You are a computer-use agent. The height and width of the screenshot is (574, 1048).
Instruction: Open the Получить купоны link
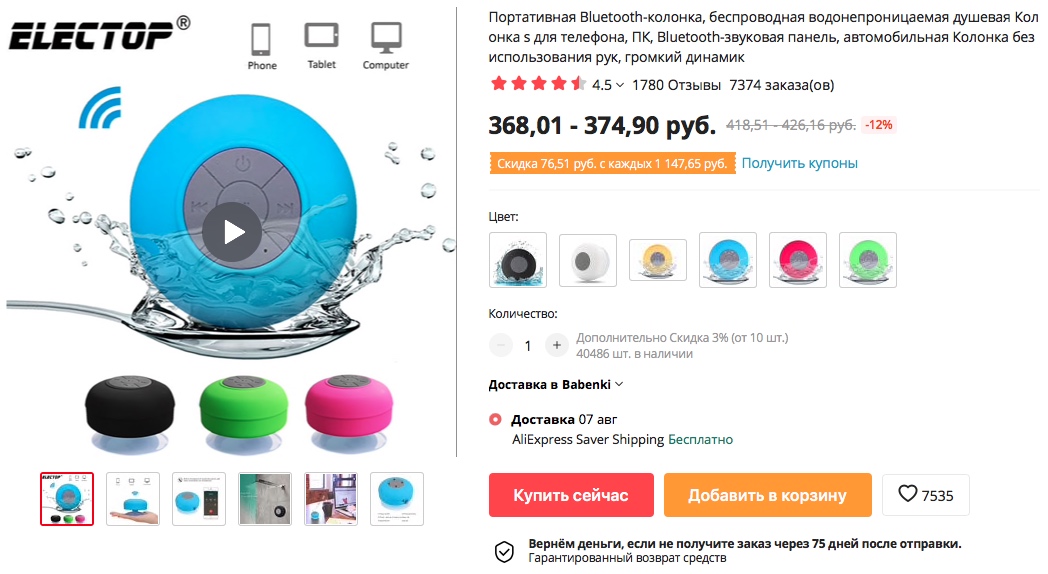(799, 163)
